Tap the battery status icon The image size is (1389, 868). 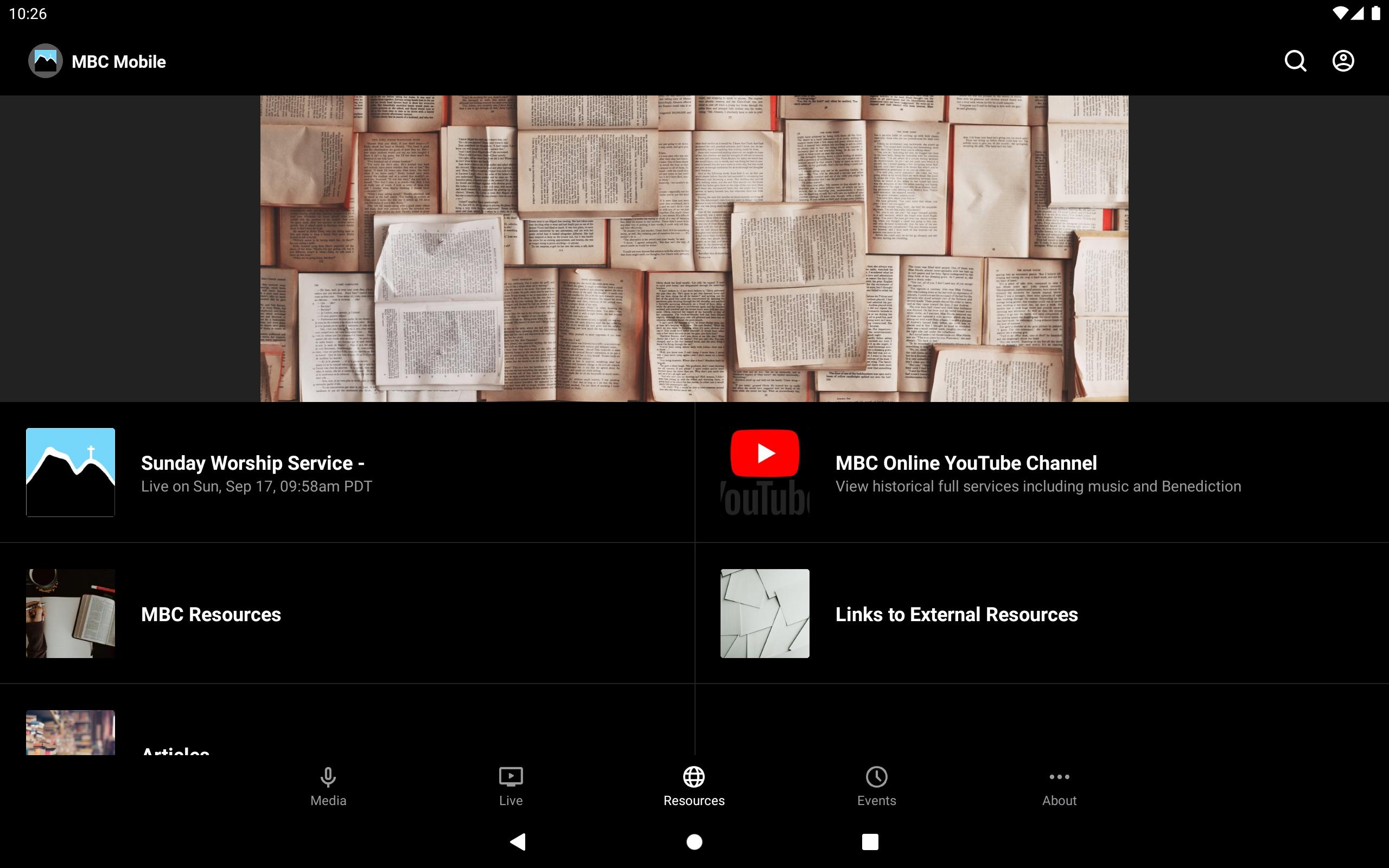tap(1376, 13)
